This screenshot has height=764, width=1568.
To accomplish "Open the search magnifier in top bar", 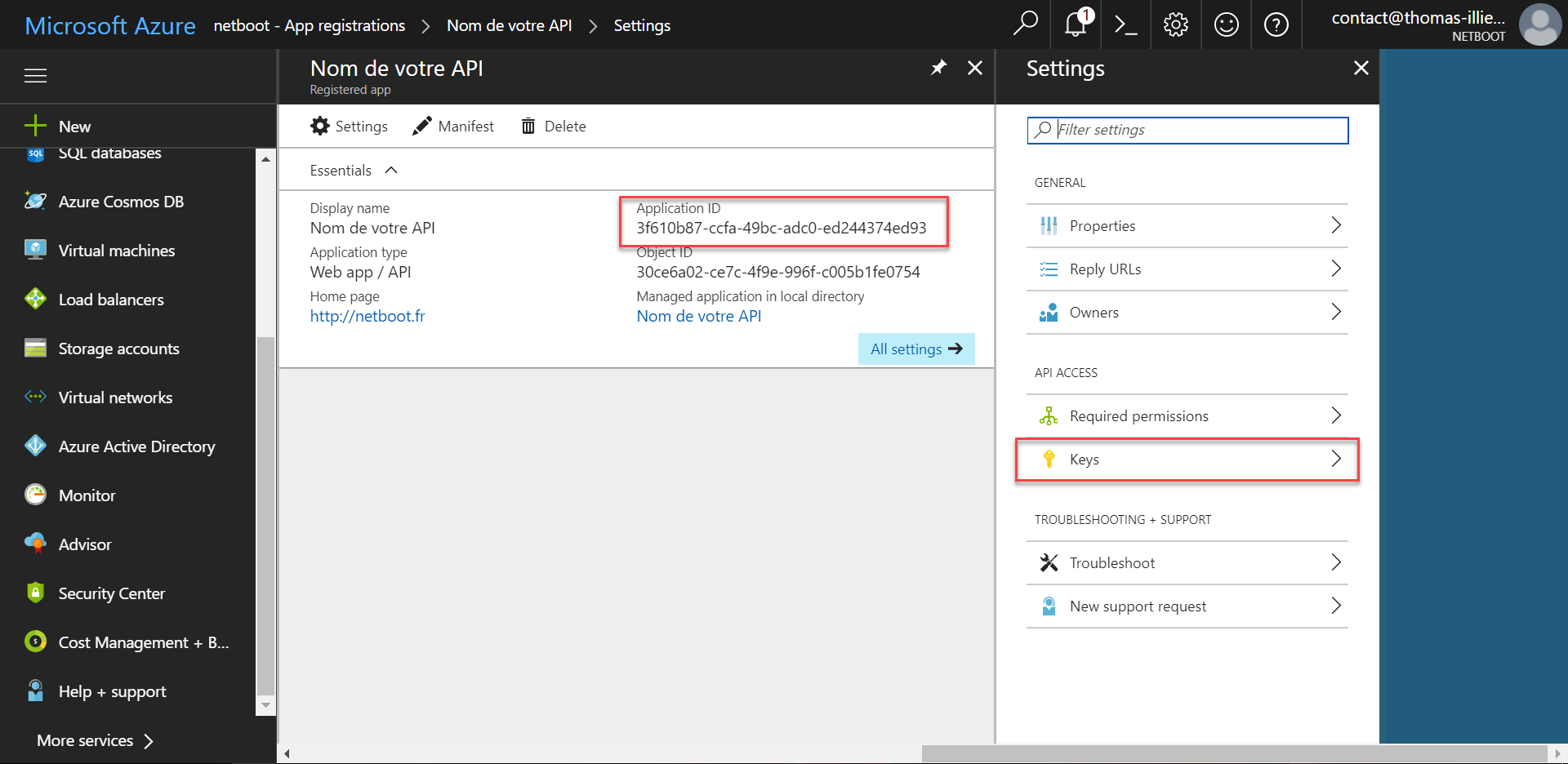I will coord(1026,23).
